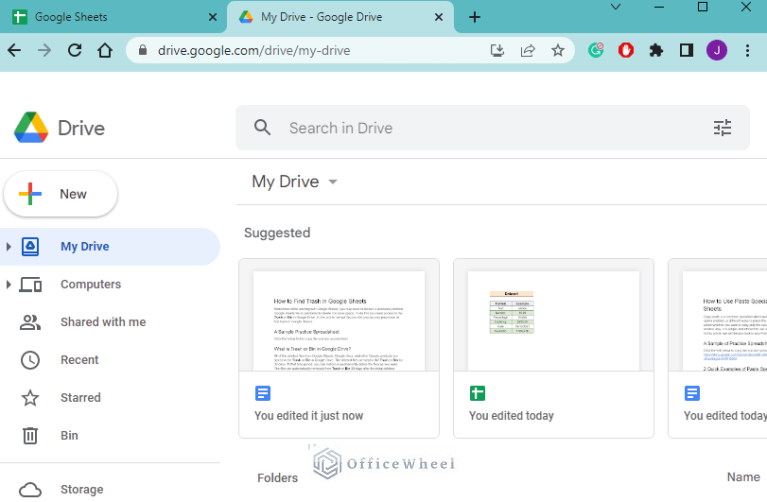Open the profile avatar J
This screenshot has height=502, width=767.
tap(716, 50)
